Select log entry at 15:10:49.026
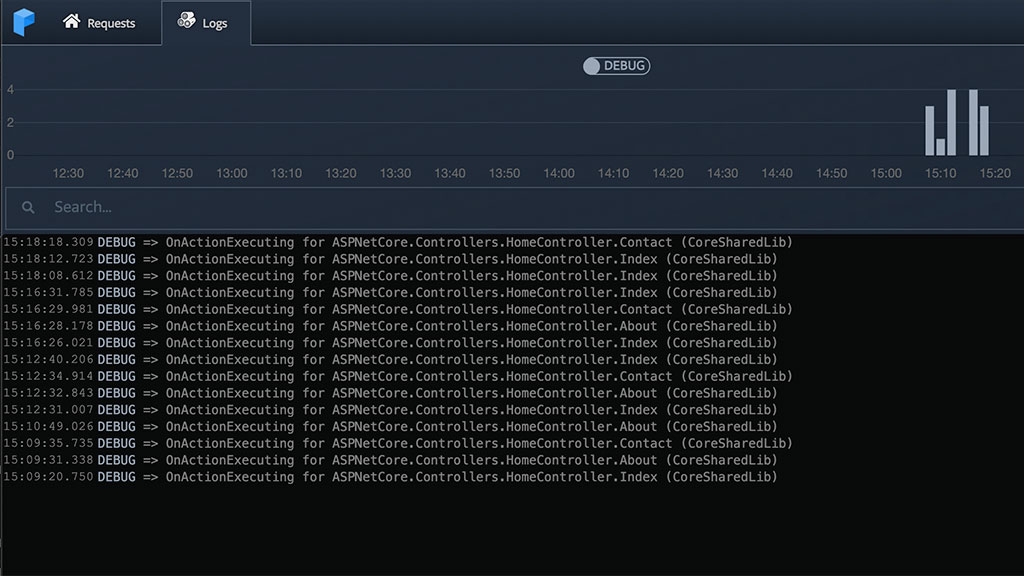This screenshot has height=576, width=1024. 391,427
